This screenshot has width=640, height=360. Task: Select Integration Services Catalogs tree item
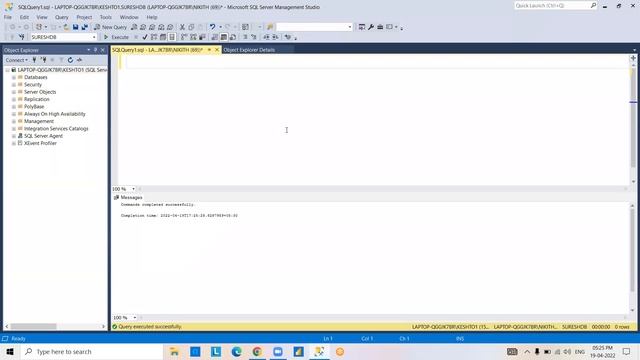click(56, 129)
